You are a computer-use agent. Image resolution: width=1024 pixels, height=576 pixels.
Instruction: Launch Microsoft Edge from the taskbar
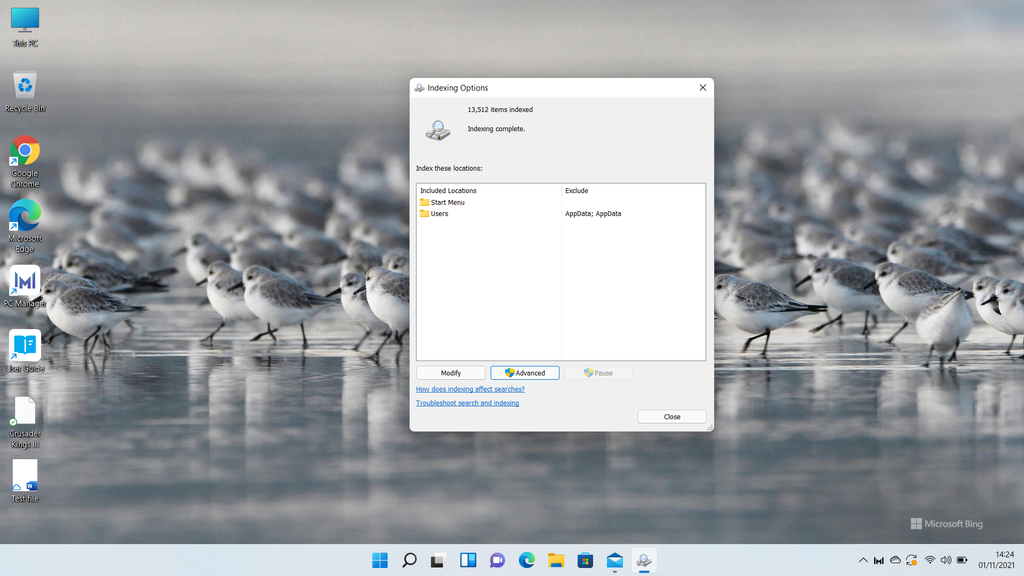(524, 560)
